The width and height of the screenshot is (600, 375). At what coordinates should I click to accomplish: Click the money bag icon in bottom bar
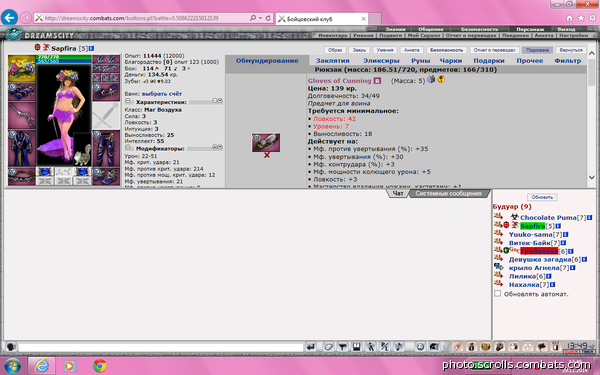pos(471,347)
